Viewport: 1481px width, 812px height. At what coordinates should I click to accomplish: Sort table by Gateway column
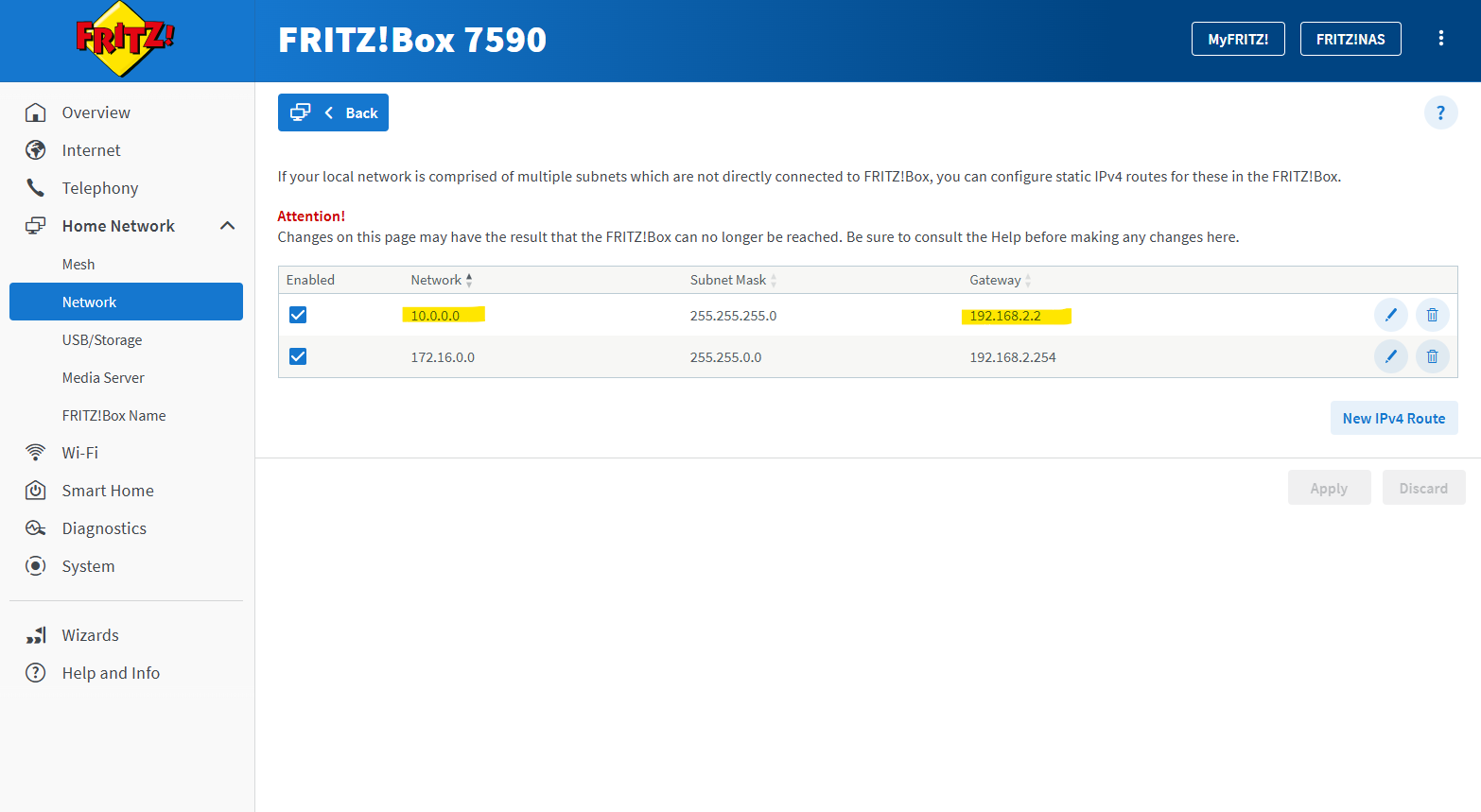tap(1001, 280)
